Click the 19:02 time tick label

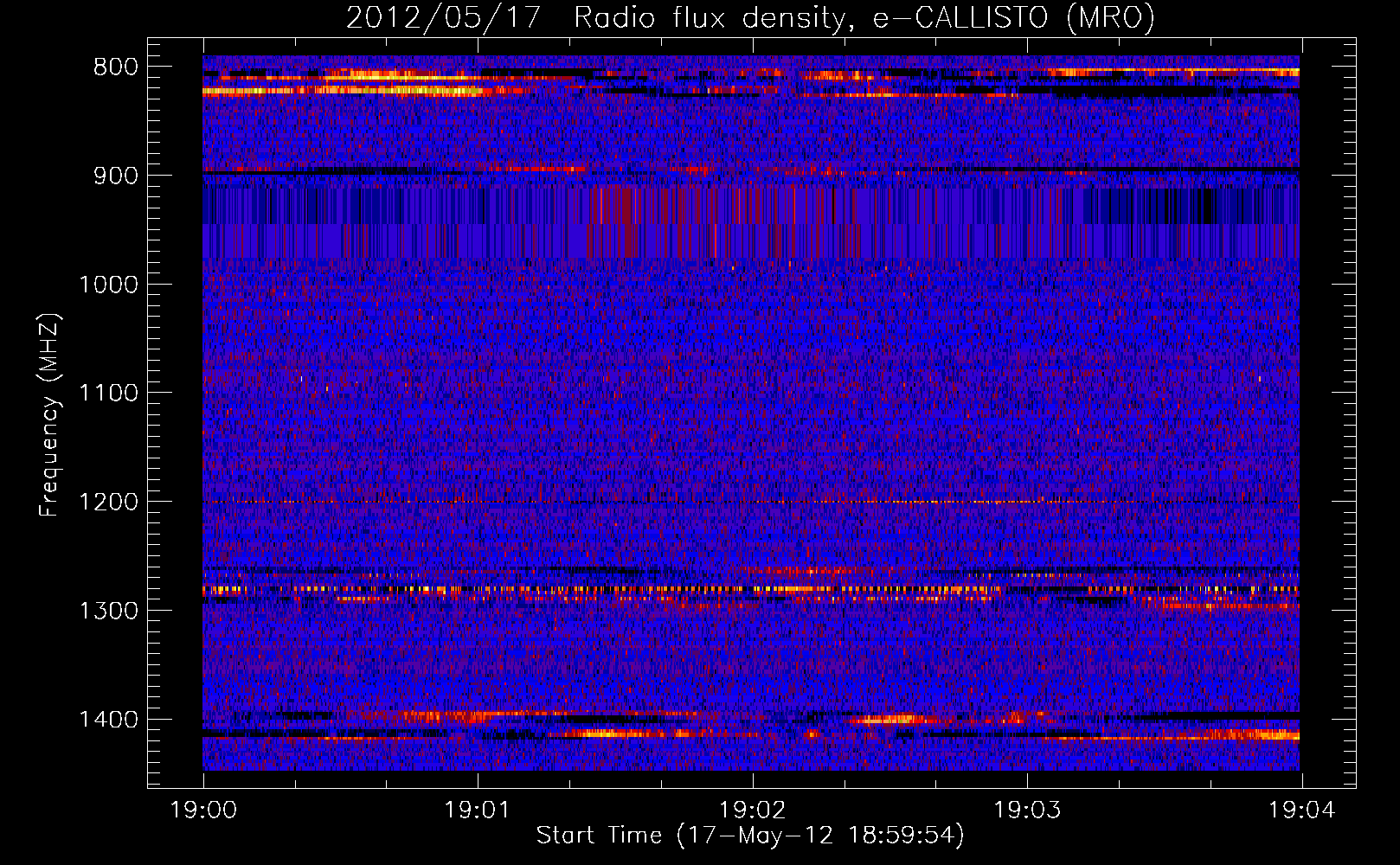[753, 811]
